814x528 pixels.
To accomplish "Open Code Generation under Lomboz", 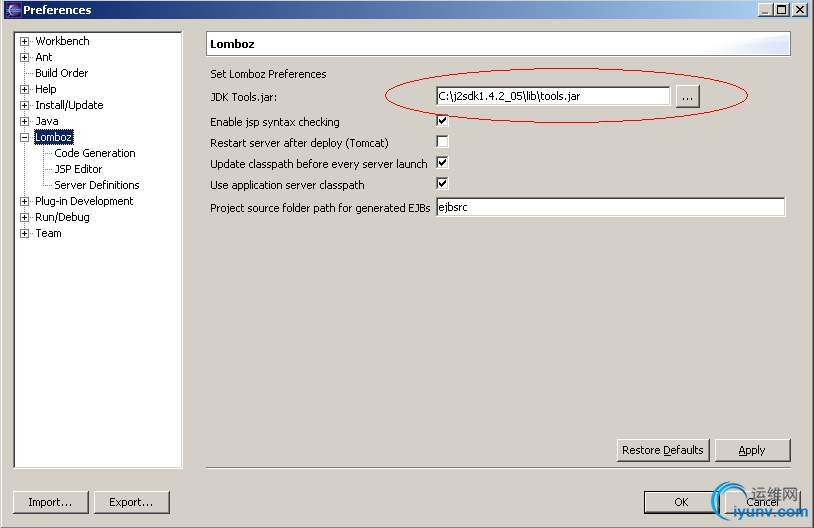I will (x=94, y=153).
